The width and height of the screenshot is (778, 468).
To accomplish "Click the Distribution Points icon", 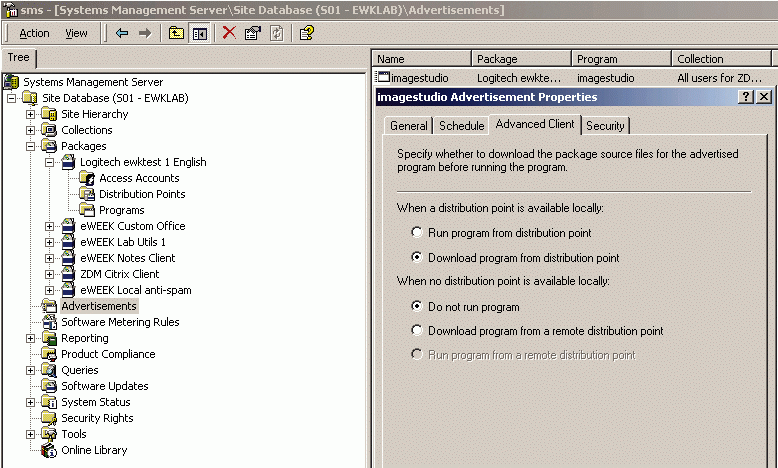I will click(x=87, y=194).
